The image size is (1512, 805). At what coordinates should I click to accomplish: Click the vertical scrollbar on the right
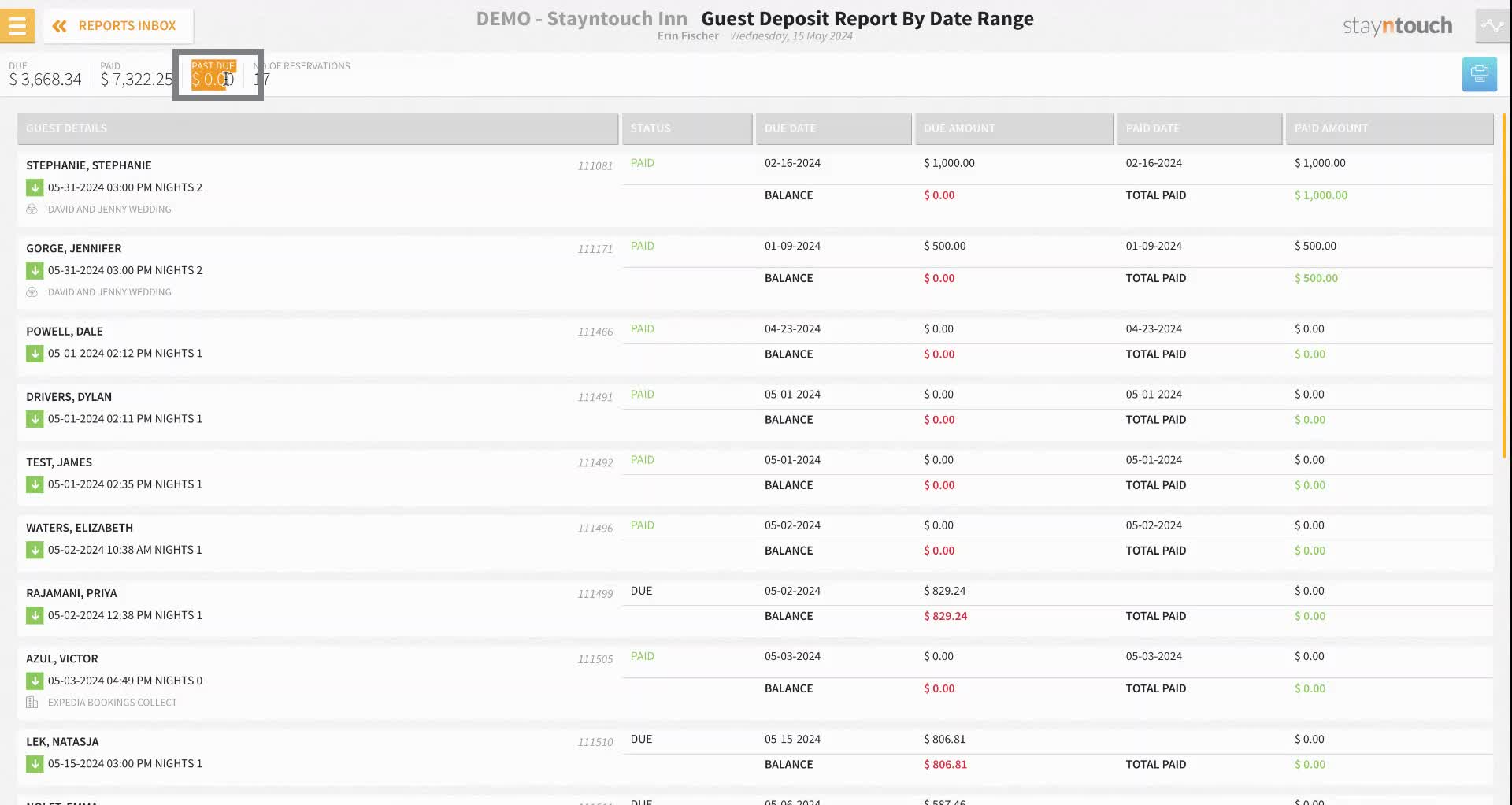(x=1504, y=286)
